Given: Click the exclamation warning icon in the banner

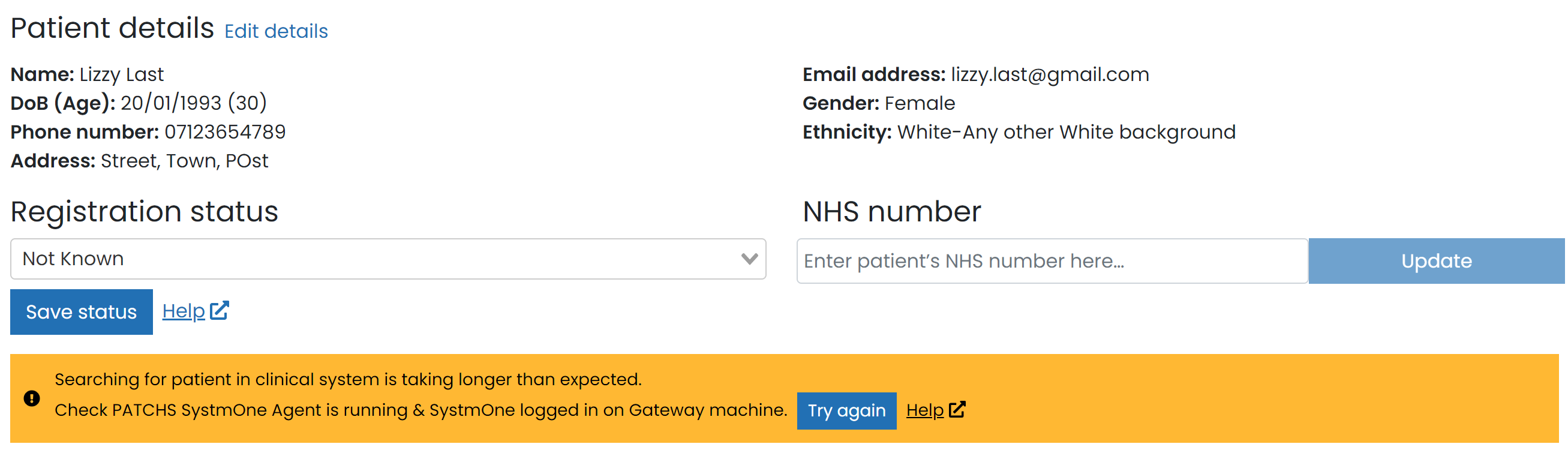Looking at the screenshot, I should coord(32,398).
